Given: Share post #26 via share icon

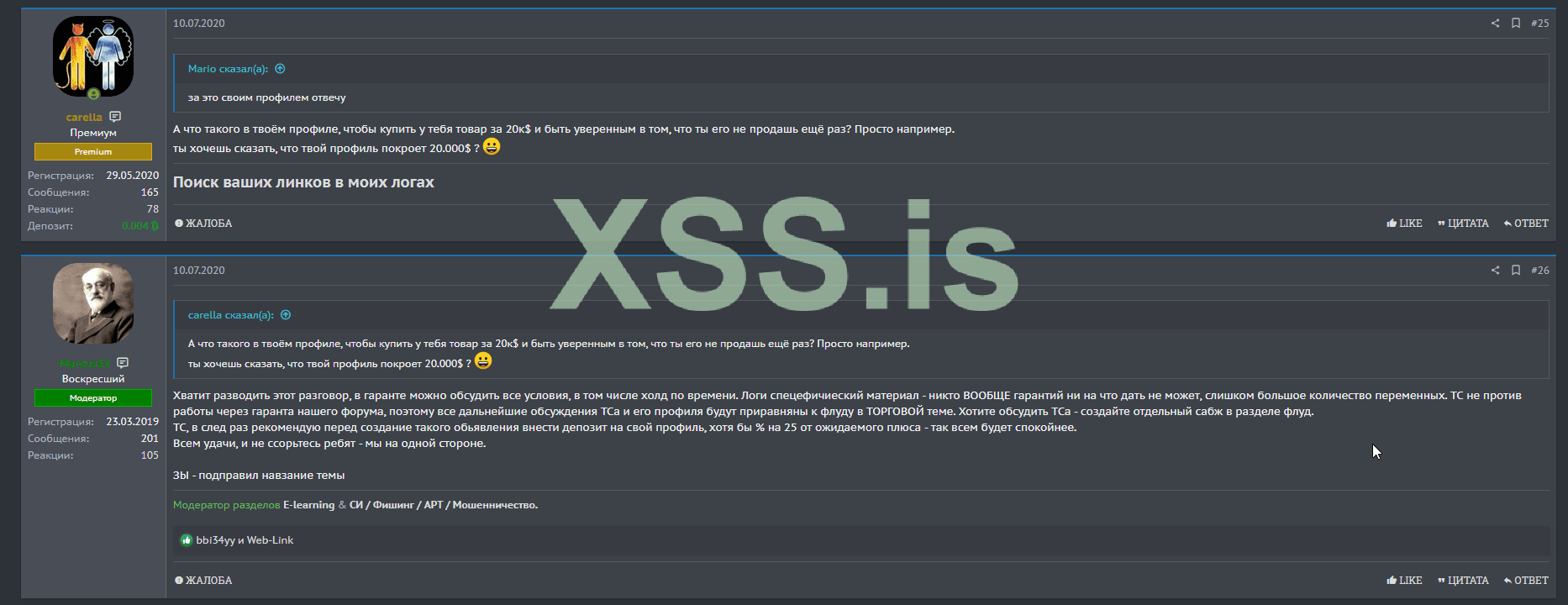Looking at the screenshot, I should point(1495,271).
